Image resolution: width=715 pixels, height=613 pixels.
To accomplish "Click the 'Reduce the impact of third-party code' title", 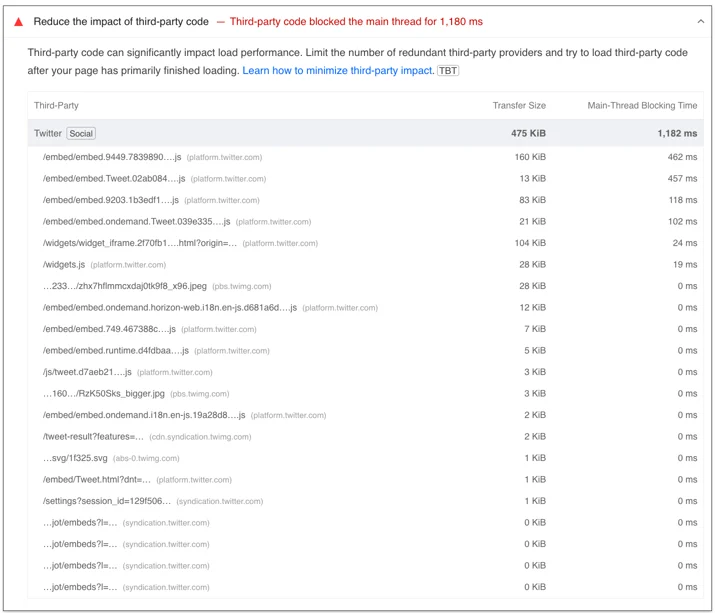I will 121,21.
